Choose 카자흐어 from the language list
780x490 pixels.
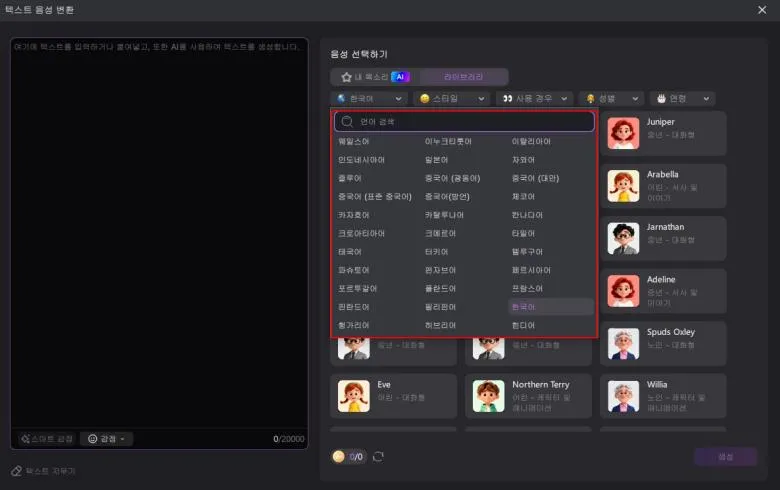(x=354, y=215)
